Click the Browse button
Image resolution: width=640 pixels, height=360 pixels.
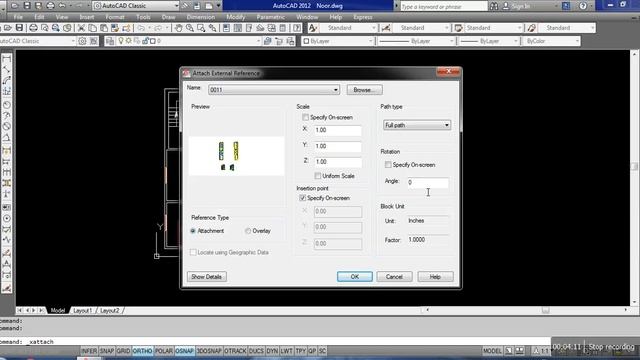click(x=364, y=90)
